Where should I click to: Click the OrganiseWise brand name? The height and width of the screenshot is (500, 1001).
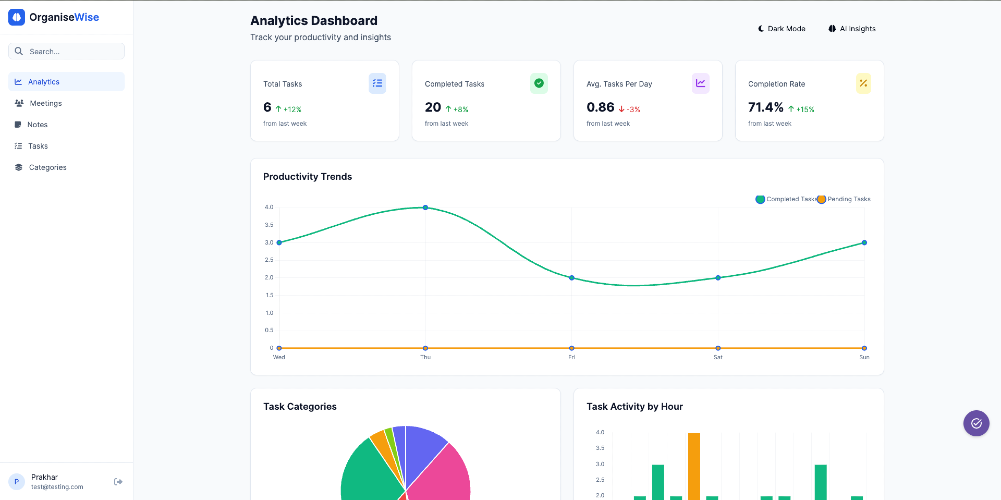[x=64, y=17]
